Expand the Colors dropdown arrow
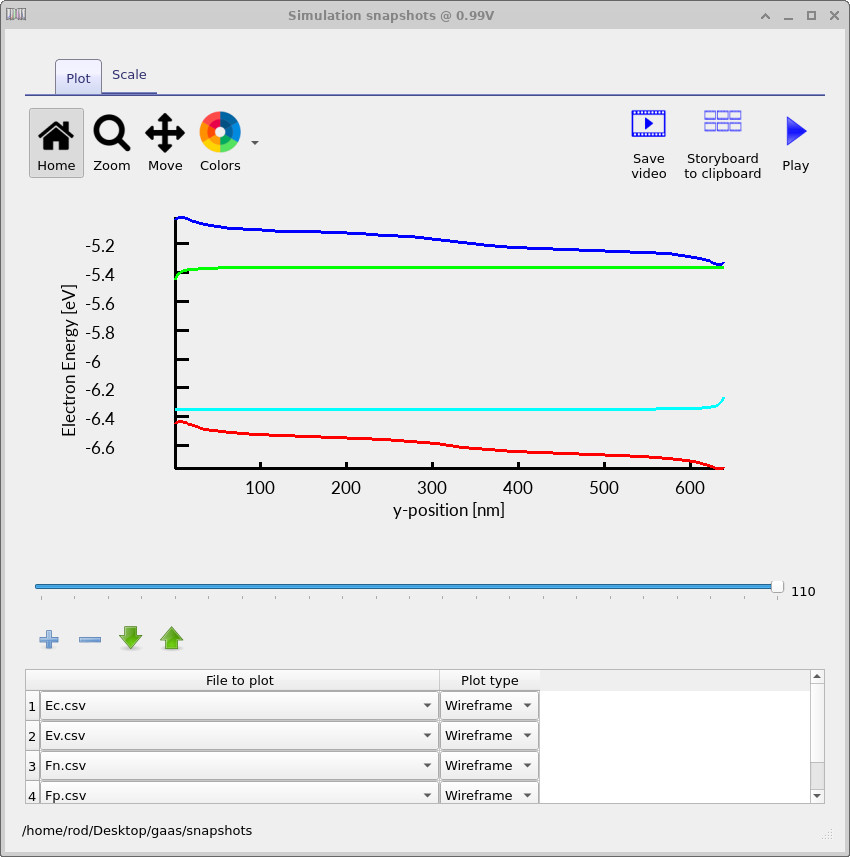This screenshot has width=850, height=857. tap(255, 143)
